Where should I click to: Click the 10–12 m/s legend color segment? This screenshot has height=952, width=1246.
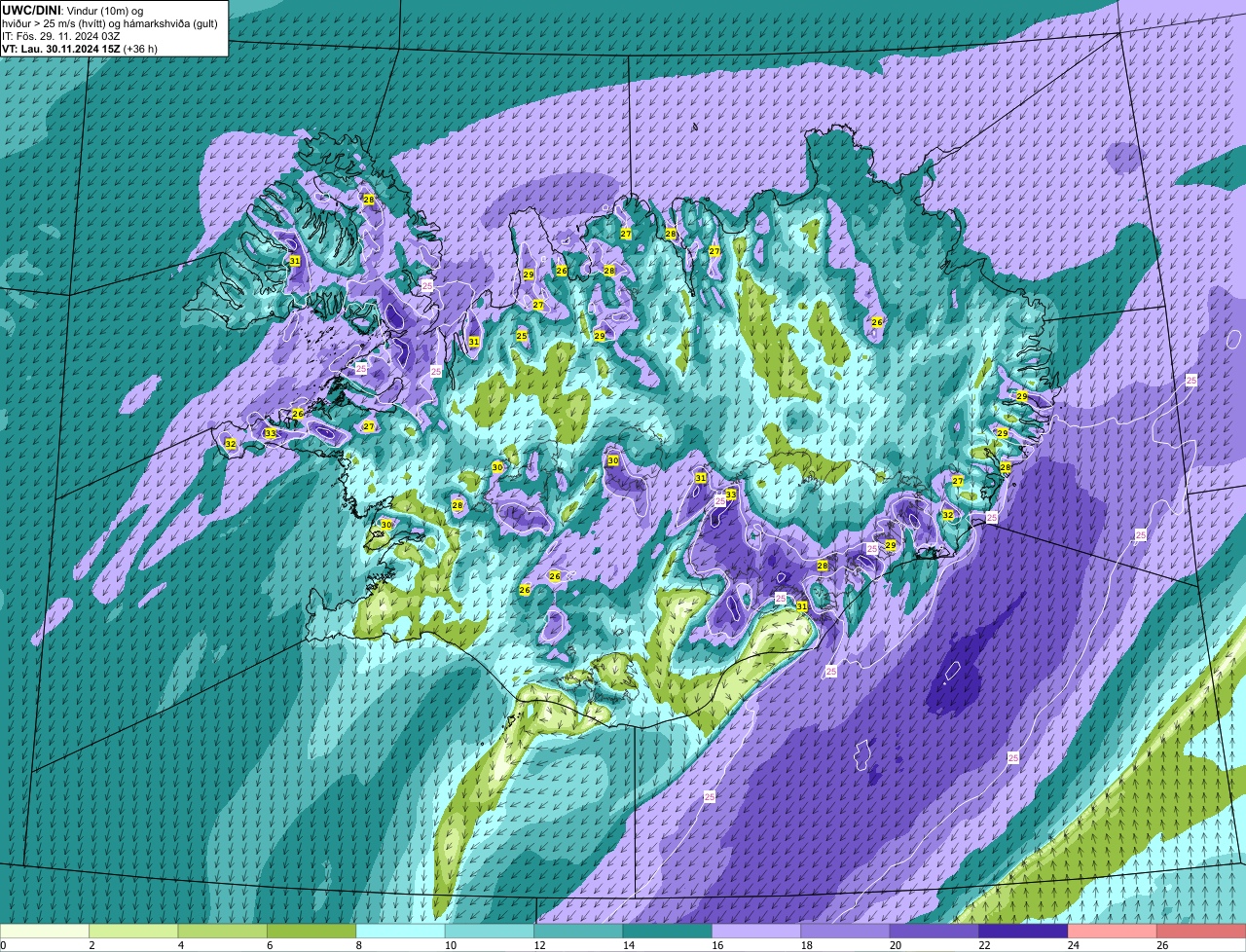[490, 931]
